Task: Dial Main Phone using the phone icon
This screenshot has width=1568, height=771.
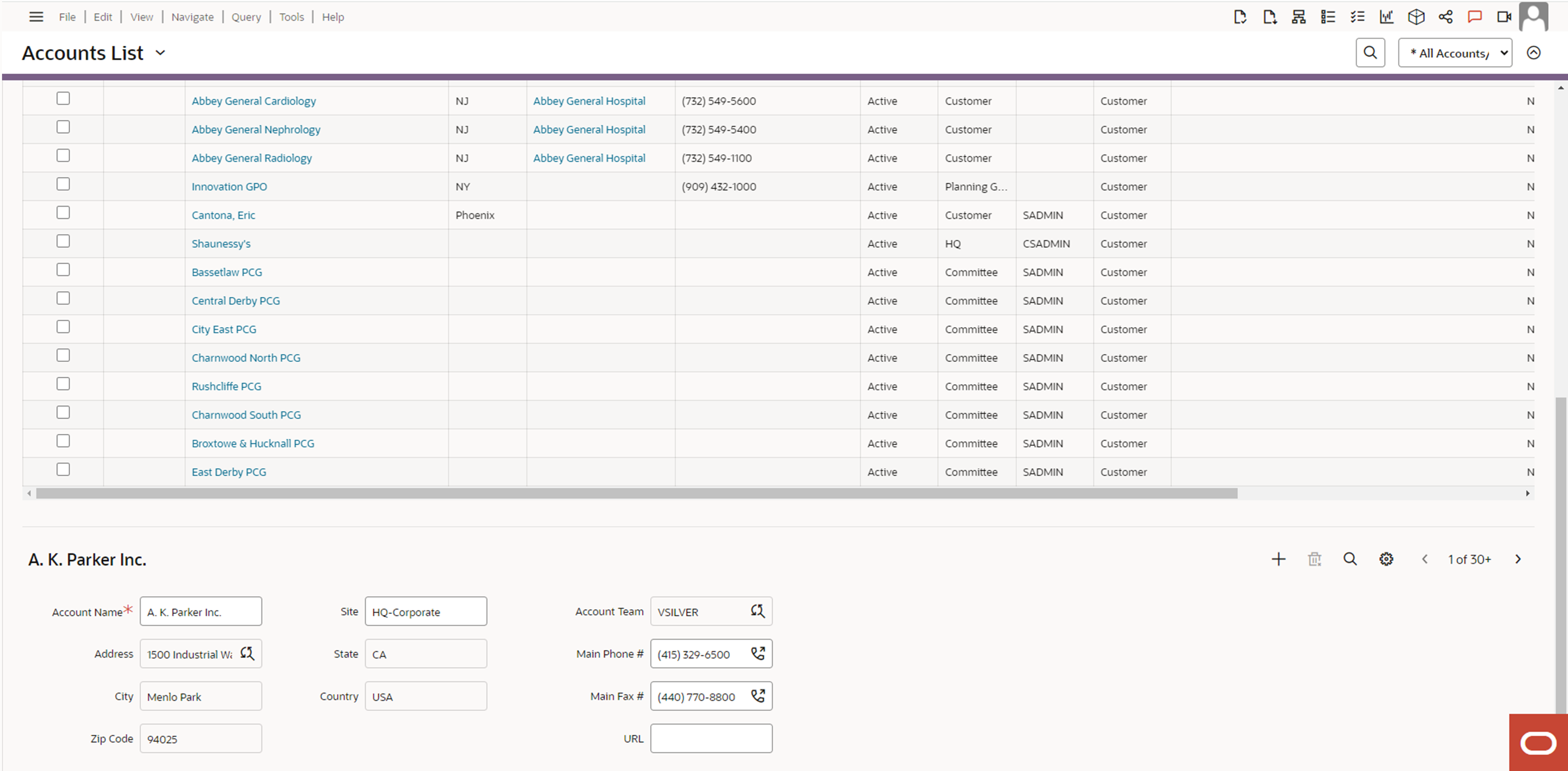Action: click(x=758, y=653)
